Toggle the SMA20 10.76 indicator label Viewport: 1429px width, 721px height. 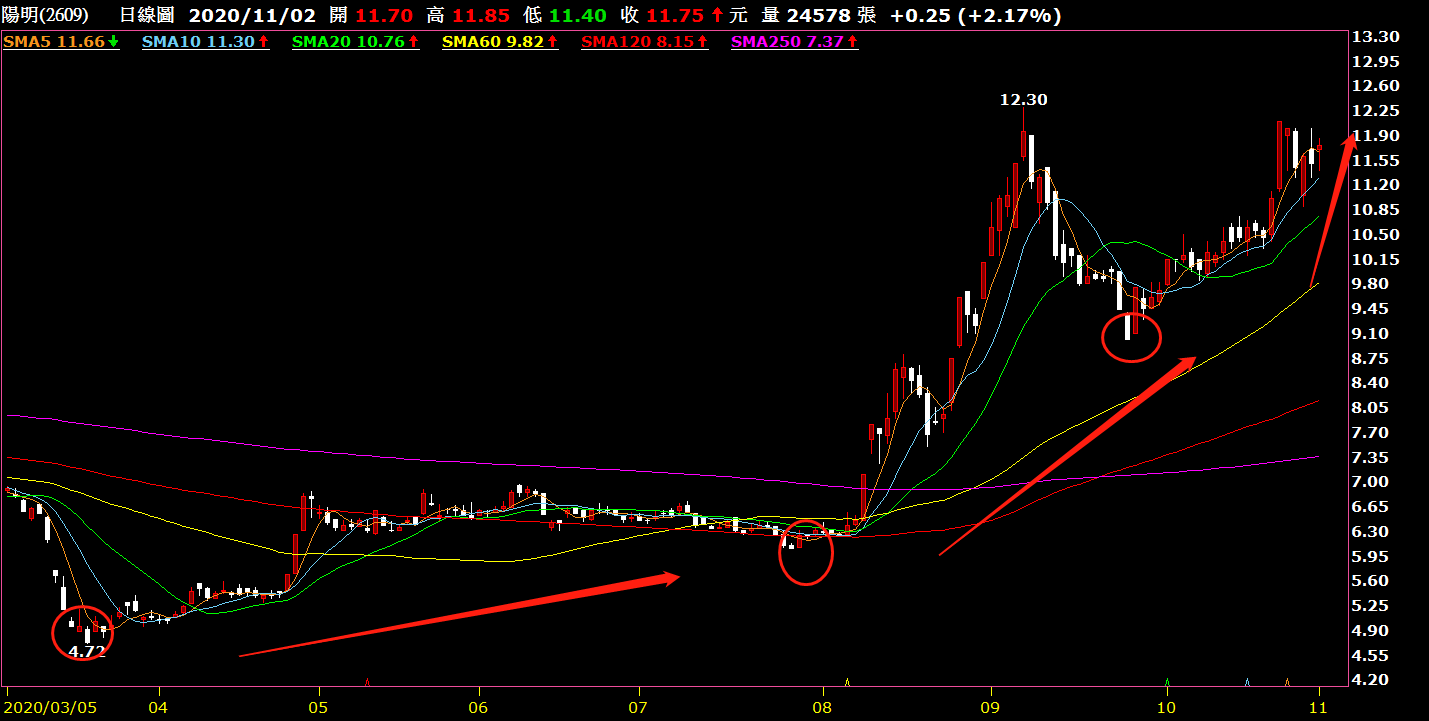click(351, 42)
